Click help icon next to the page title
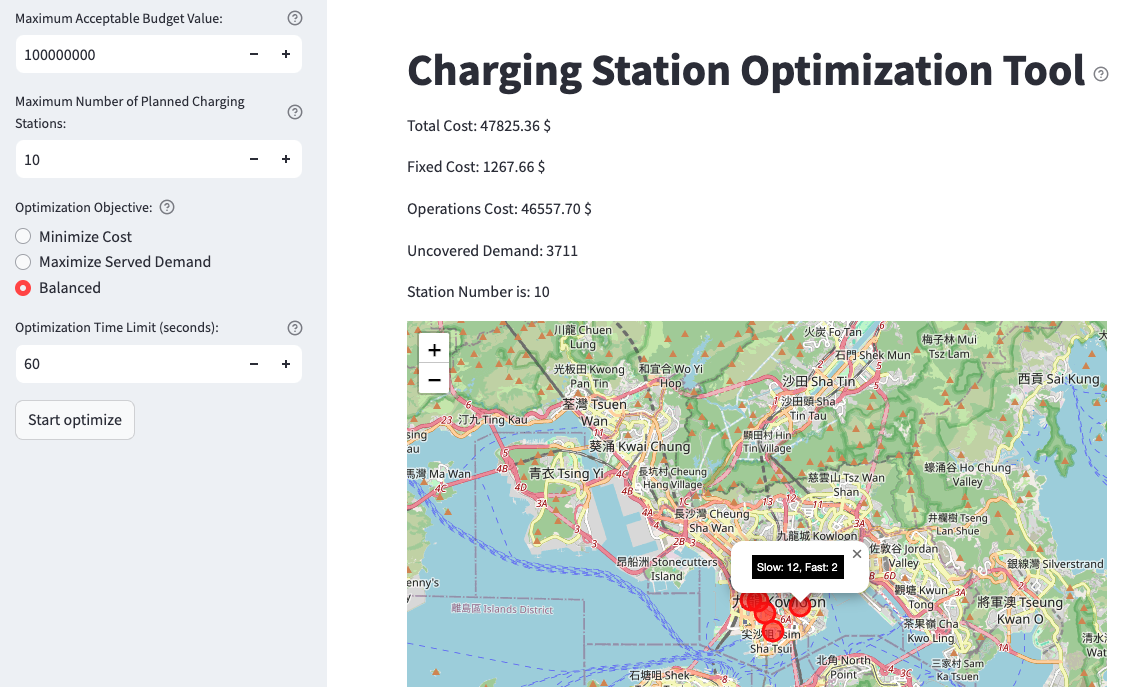The image size is (1138, 687). click(1101, 74)
